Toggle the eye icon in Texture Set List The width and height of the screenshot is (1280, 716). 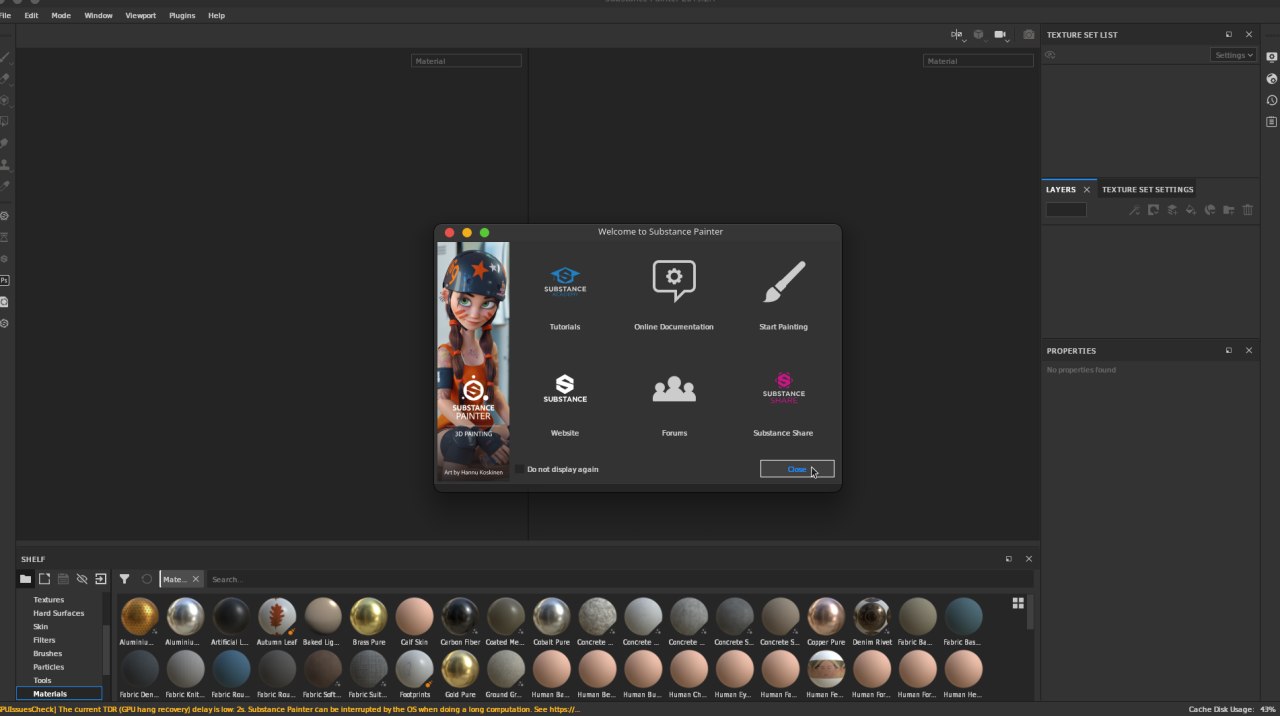pos(1050,55)
